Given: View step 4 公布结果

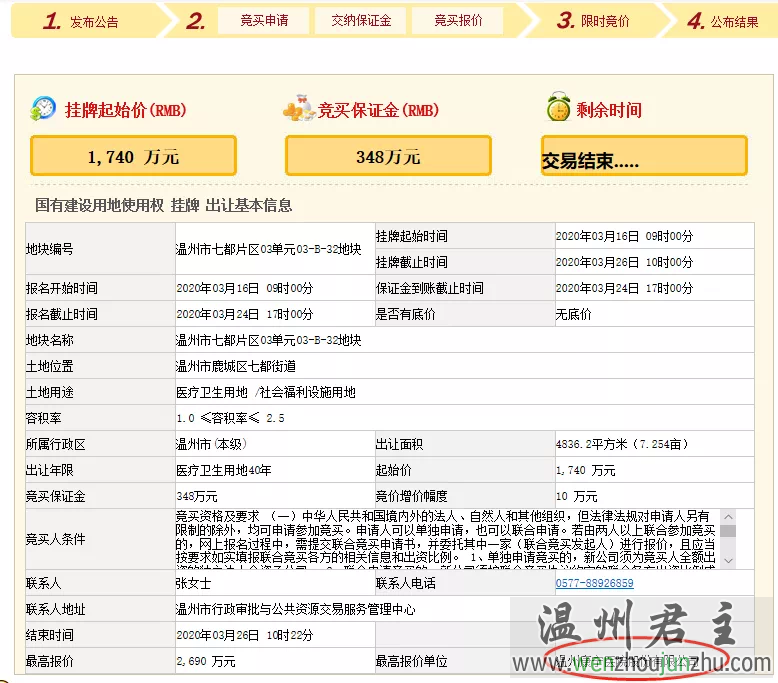Looking at the screenshot, I should click(722, 21).
